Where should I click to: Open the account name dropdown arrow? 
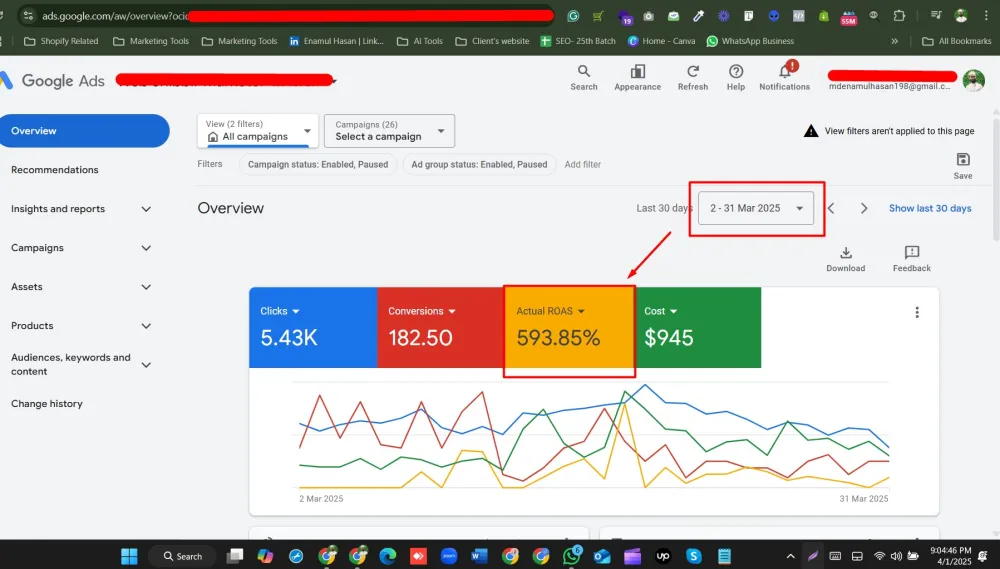click(x=334, y=81)
